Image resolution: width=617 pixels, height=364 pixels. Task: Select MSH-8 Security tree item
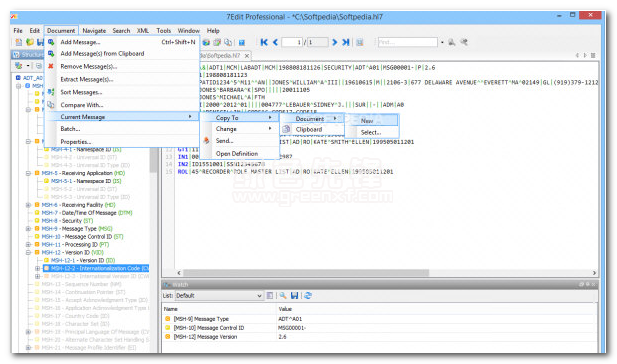67,221
